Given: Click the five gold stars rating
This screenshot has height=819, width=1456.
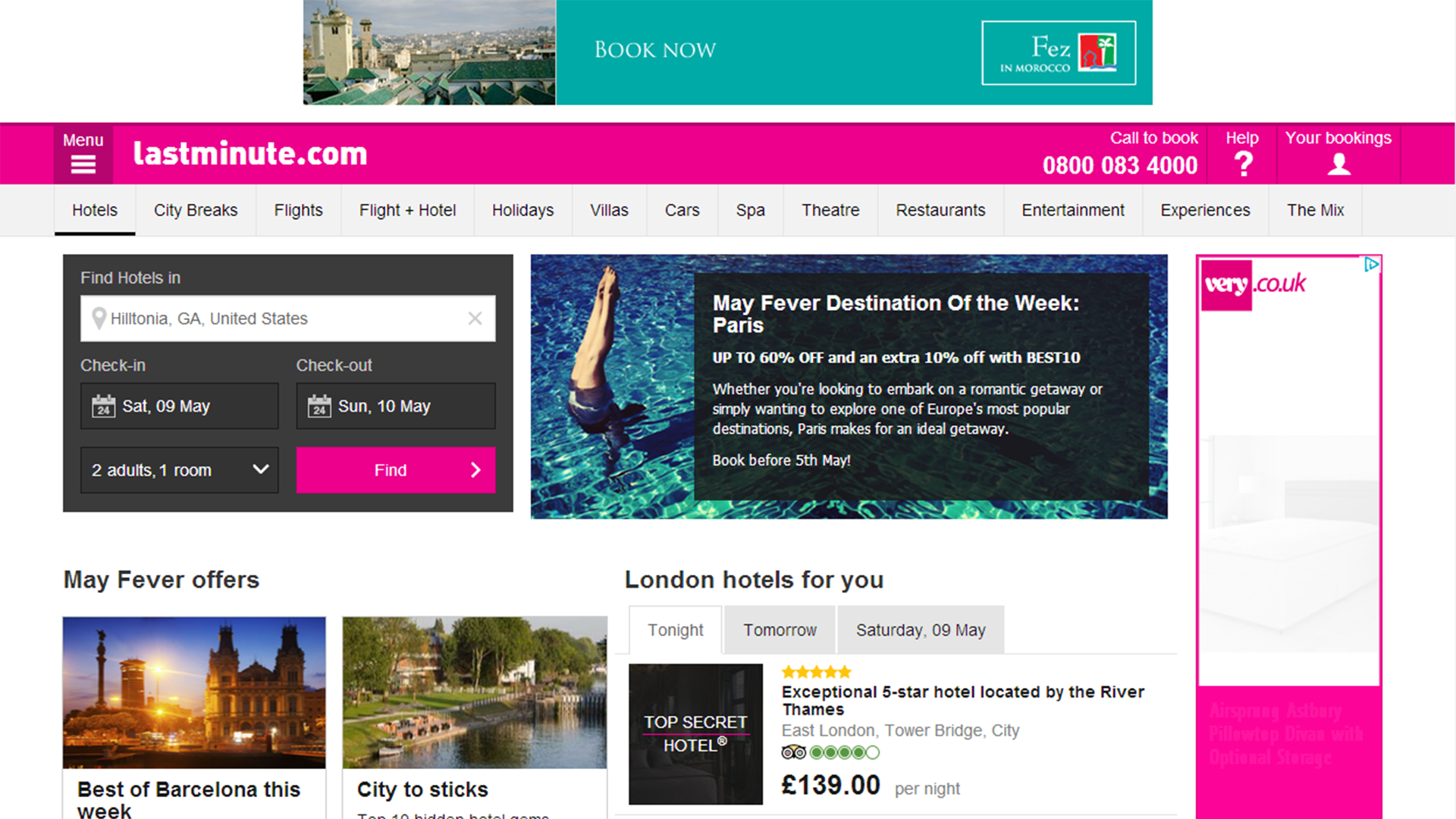Looking at the screenshot, I should click(x=817, y=672).
